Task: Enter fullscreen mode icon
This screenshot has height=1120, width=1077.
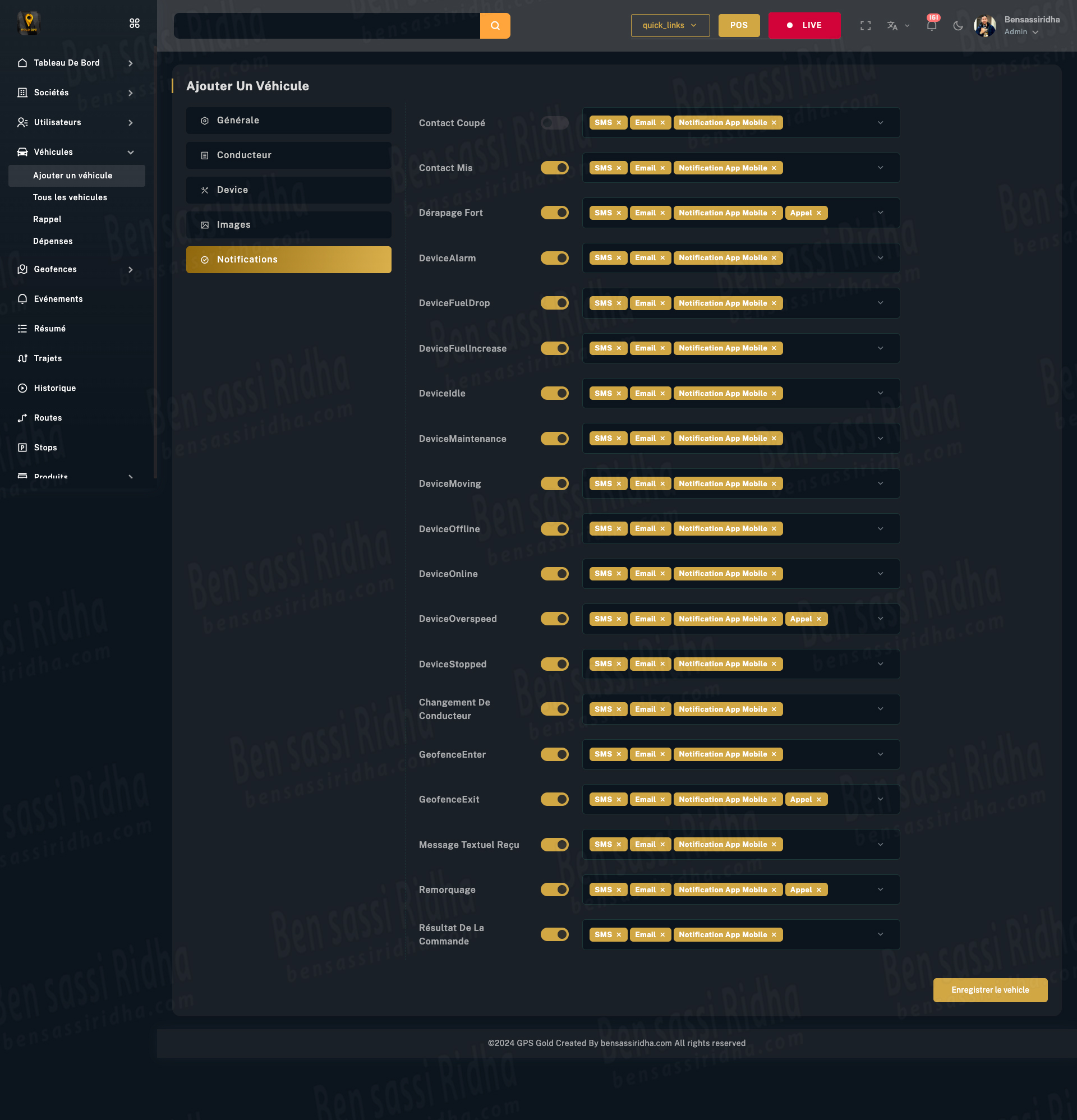Action: [865, 26]
